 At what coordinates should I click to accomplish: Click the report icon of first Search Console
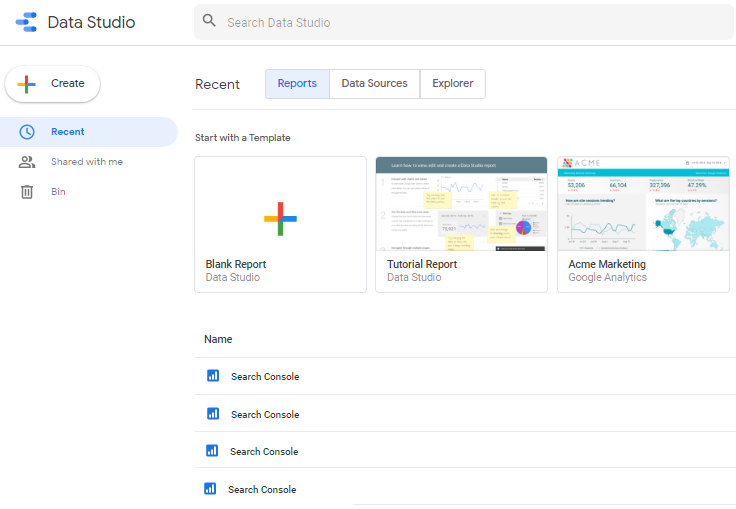click(213, 376)
